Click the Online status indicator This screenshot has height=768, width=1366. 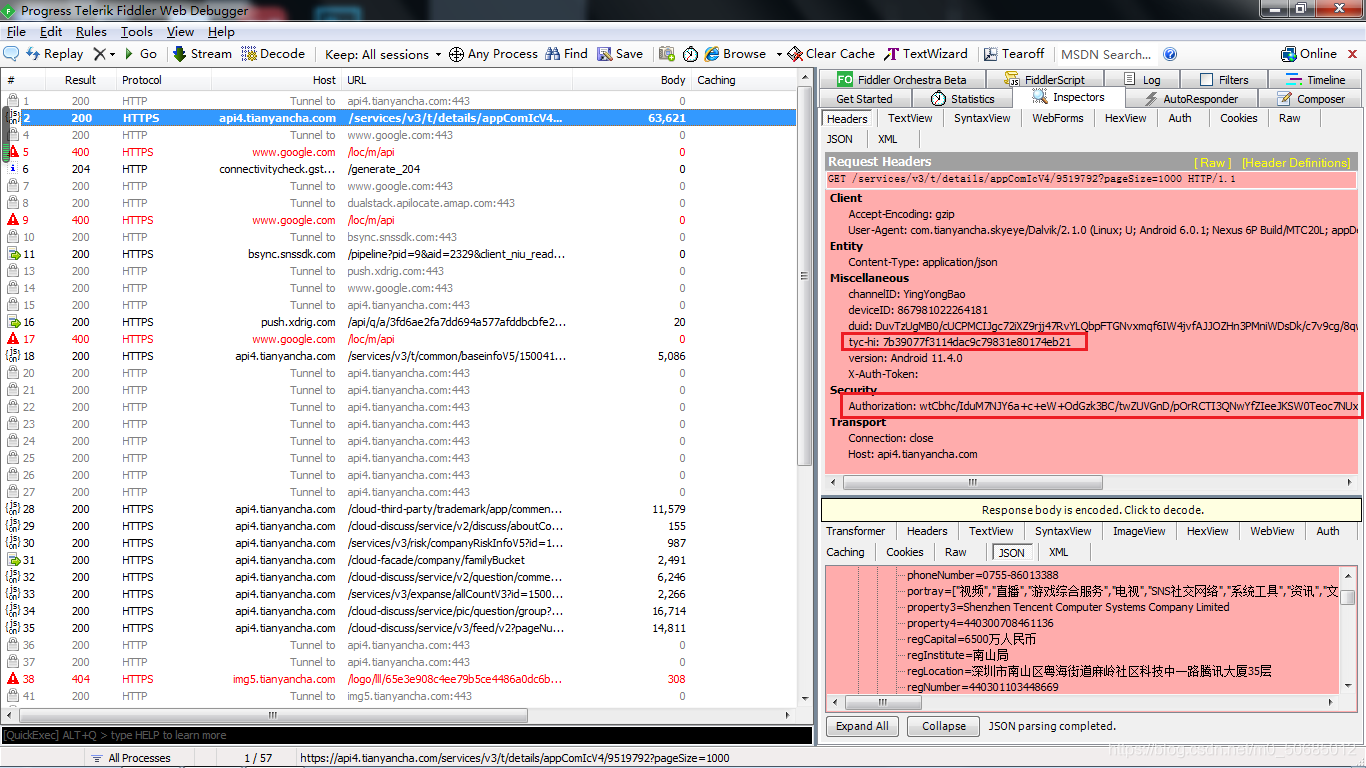[x=1309, y=54]
